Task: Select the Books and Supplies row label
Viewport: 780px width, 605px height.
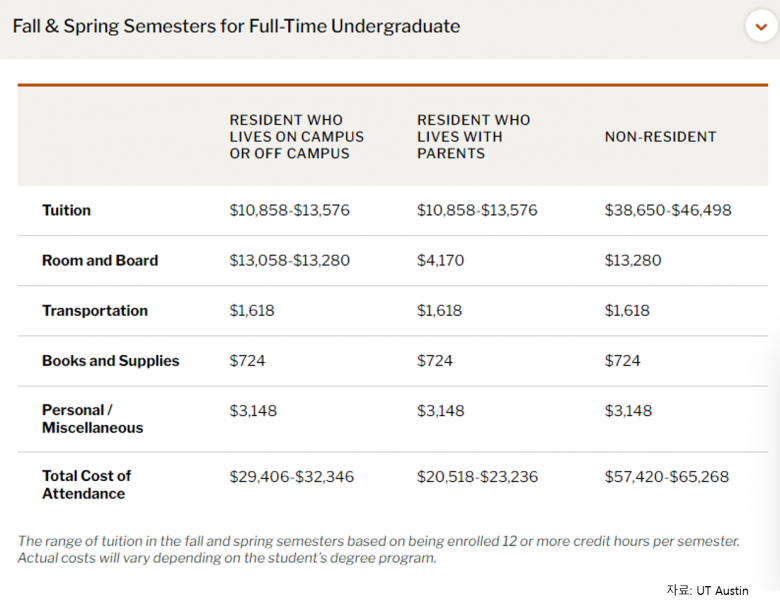Action: 110,361
